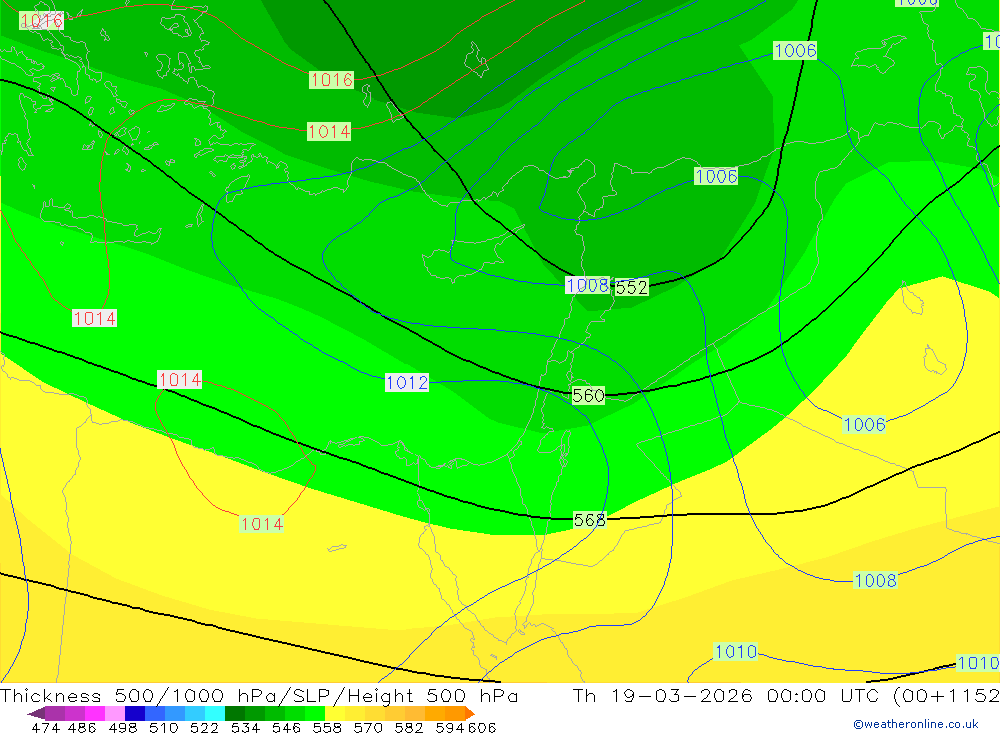Click the 560 height contour label
Screen dimensions: 1000x733
588,396
